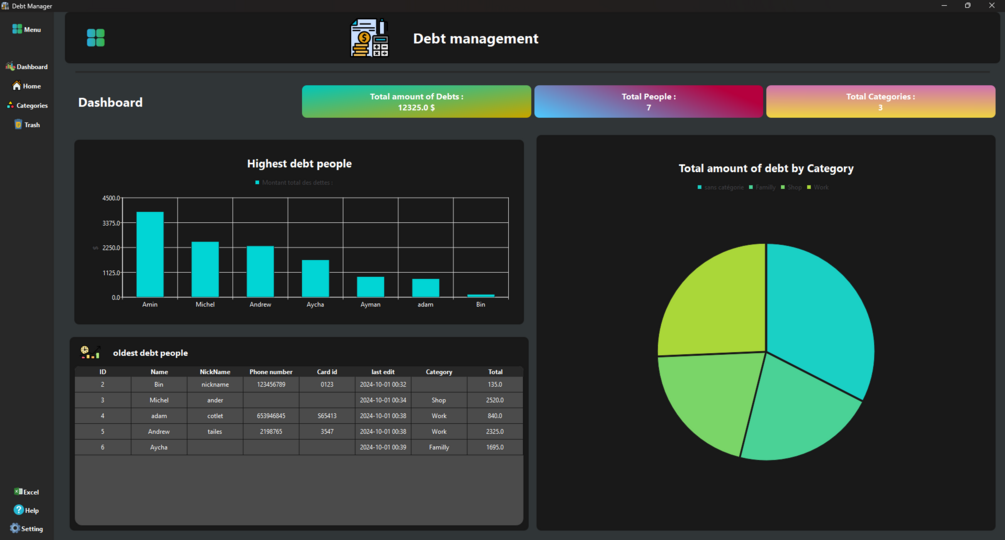This screenshot has width=1005, height=540.
Task: Select the Aycha name cell in table
Action: [x=159, y=447]
